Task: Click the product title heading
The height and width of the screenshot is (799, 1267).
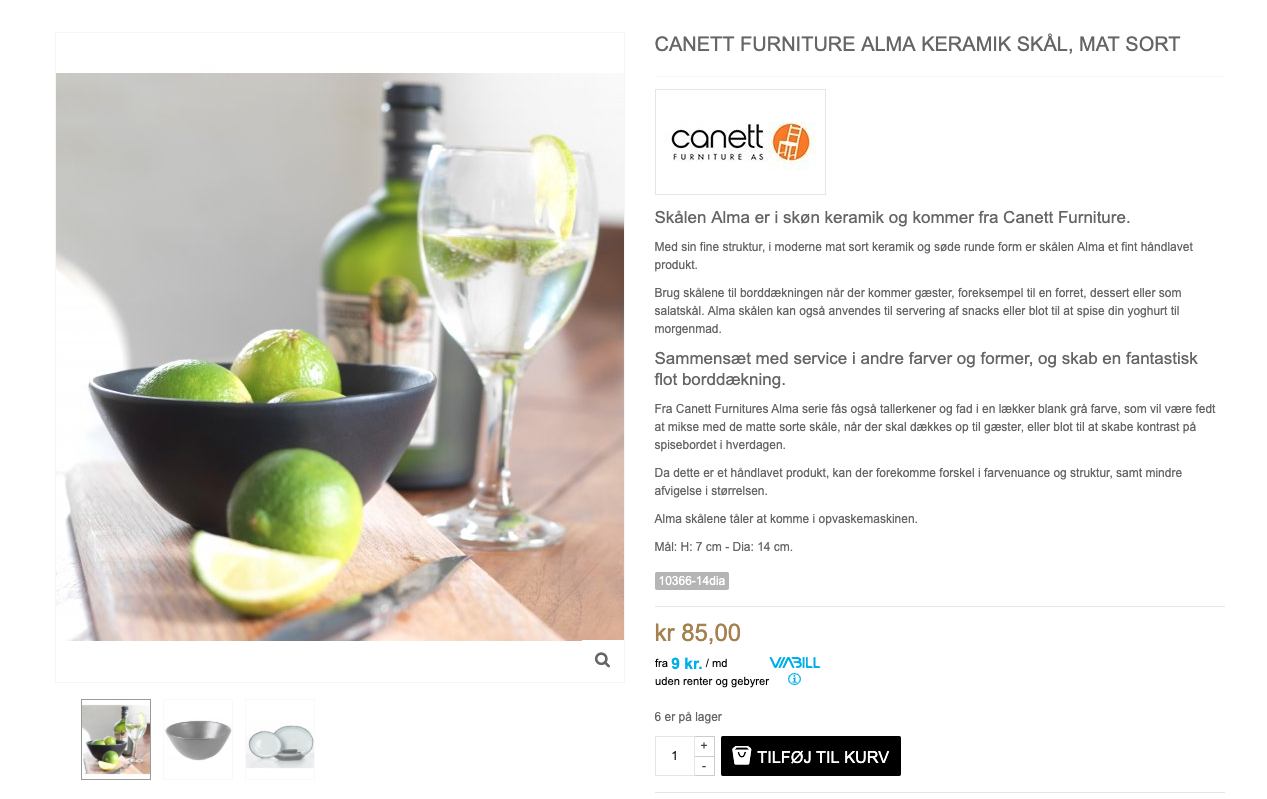Action: click(x=917, y=44)
